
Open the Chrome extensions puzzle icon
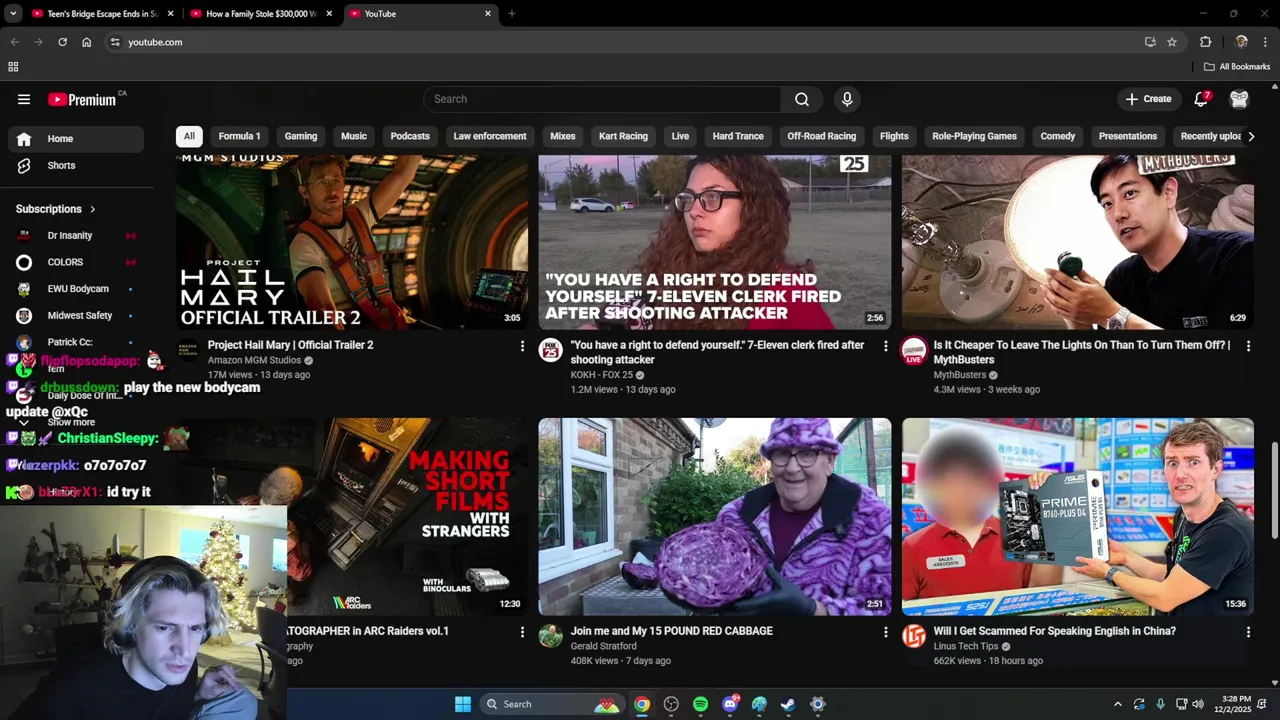[1205, 42]
